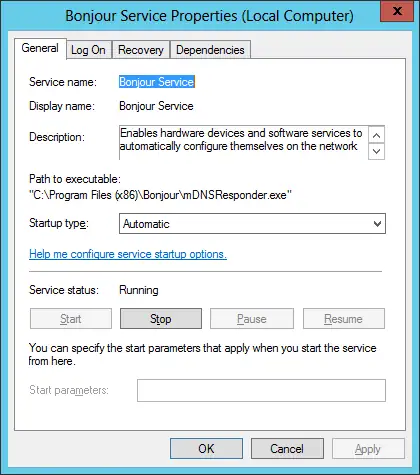Click the description scroll up arrow

[x=377, y=135]
